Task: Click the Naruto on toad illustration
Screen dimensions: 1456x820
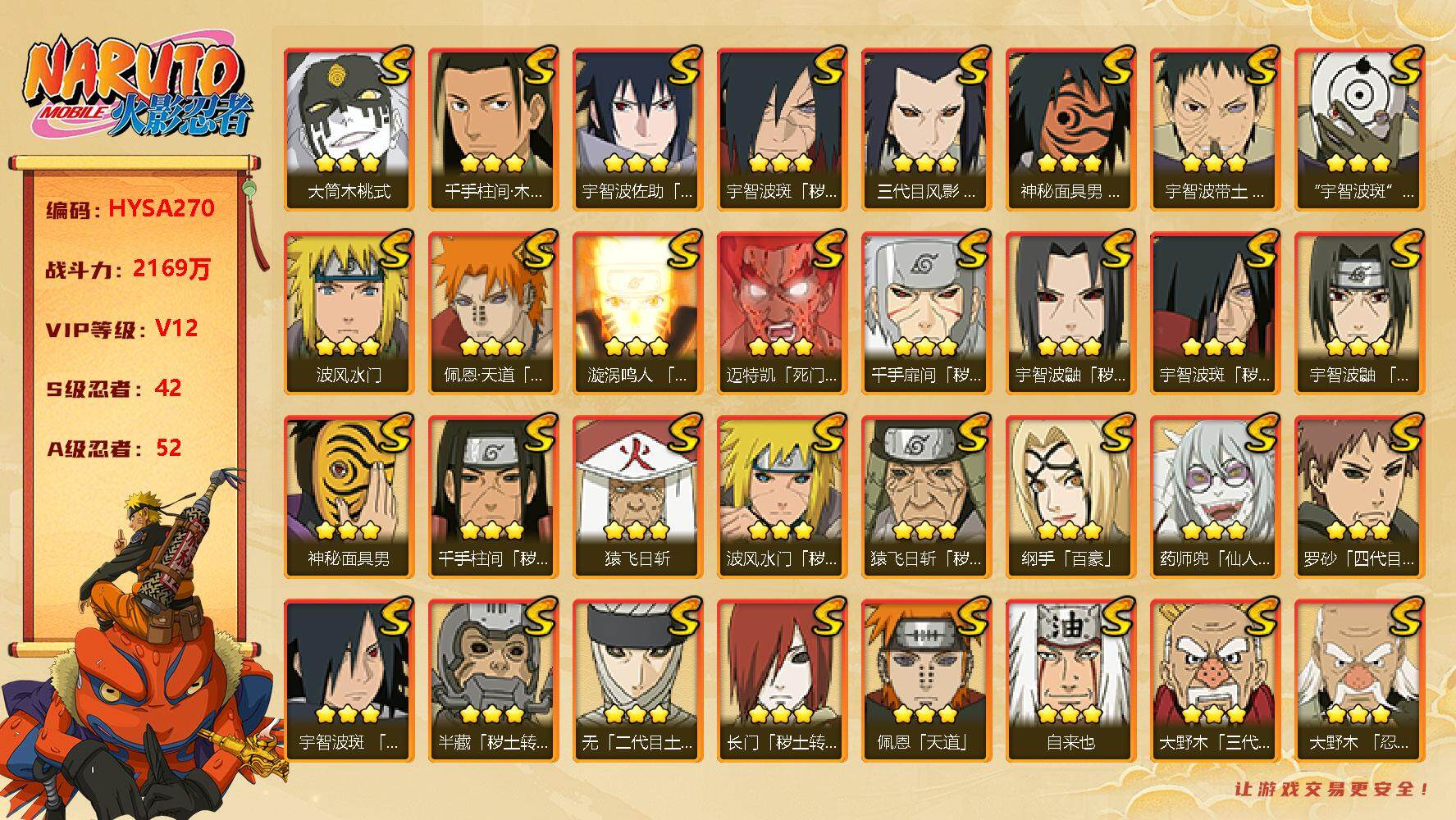Action: tap(144, 648)
